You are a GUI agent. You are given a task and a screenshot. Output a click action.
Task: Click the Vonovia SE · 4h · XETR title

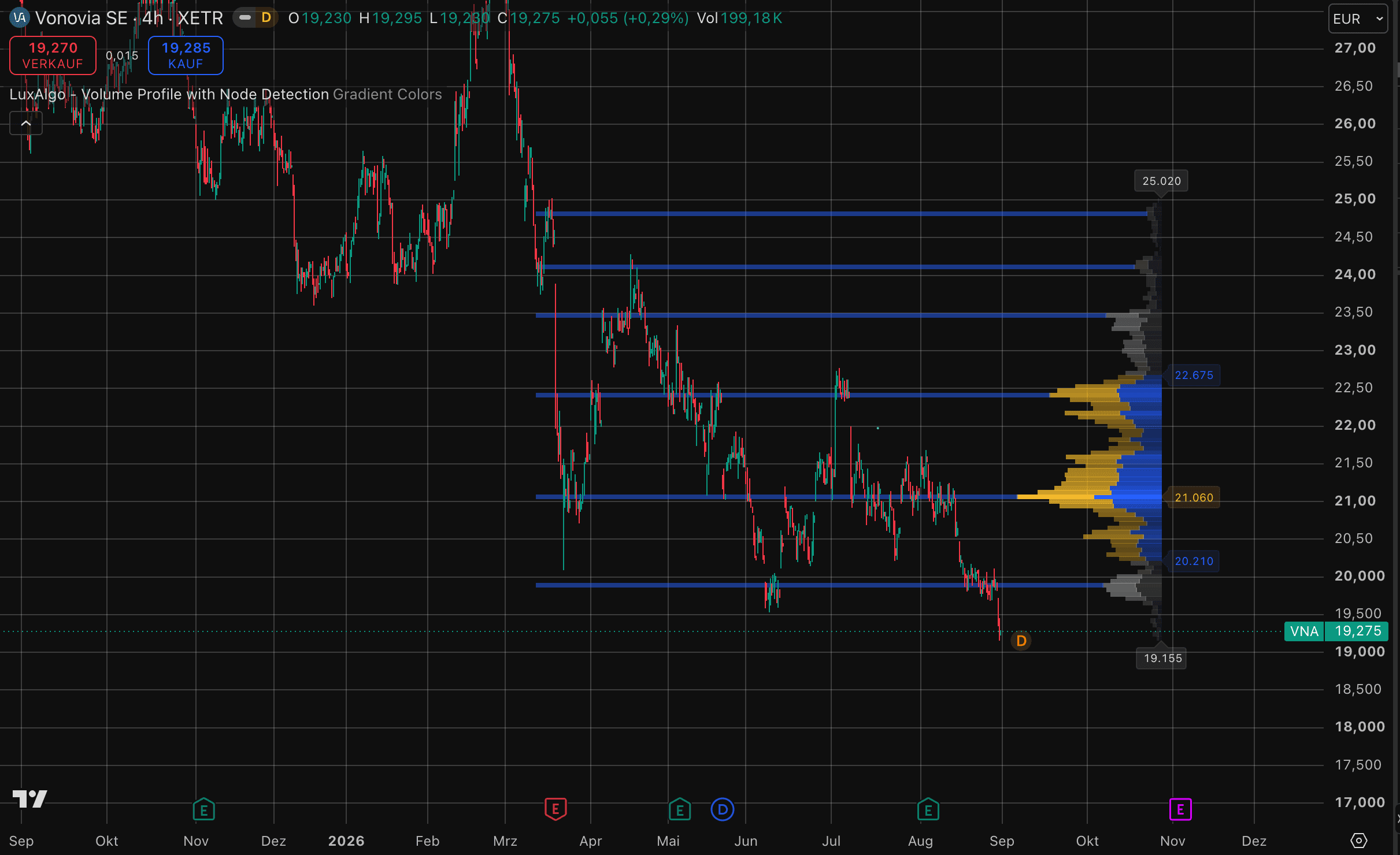[x=129, y=18]
